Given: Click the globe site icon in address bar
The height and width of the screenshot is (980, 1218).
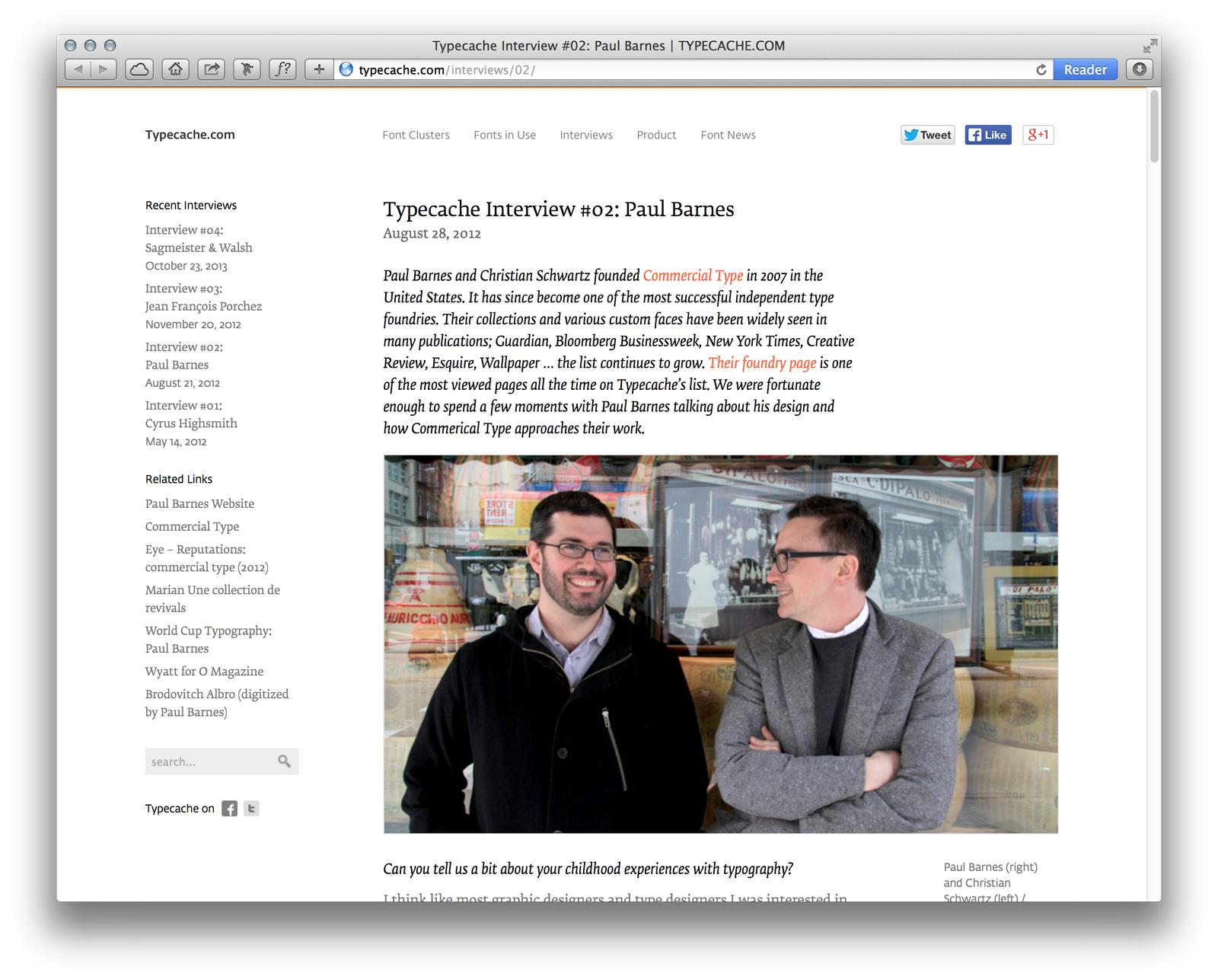Looking at the screenshot, I should (346, 69).
